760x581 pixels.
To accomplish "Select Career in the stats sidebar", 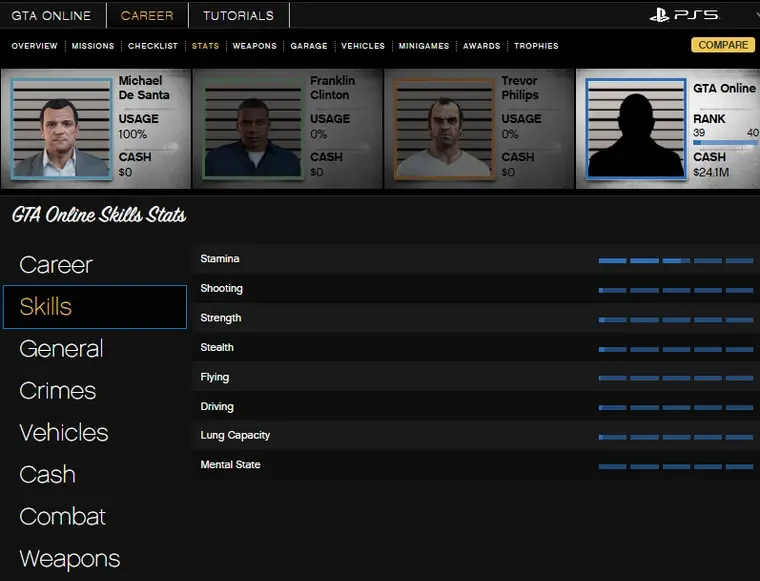I will coord(56,265).
